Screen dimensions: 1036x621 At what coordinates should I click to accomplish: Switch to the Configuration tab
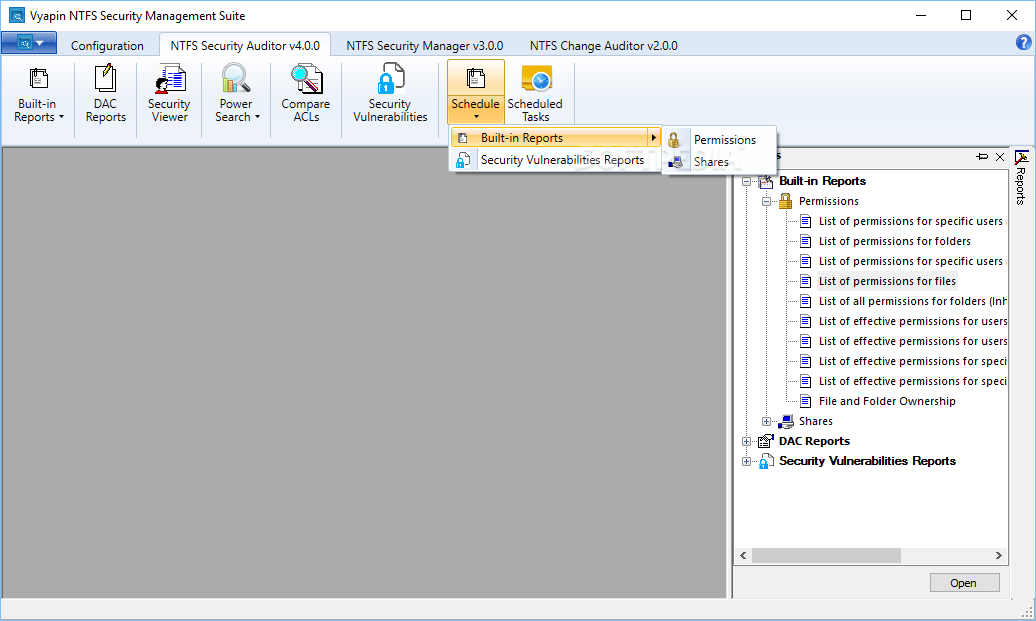[107, 46]
